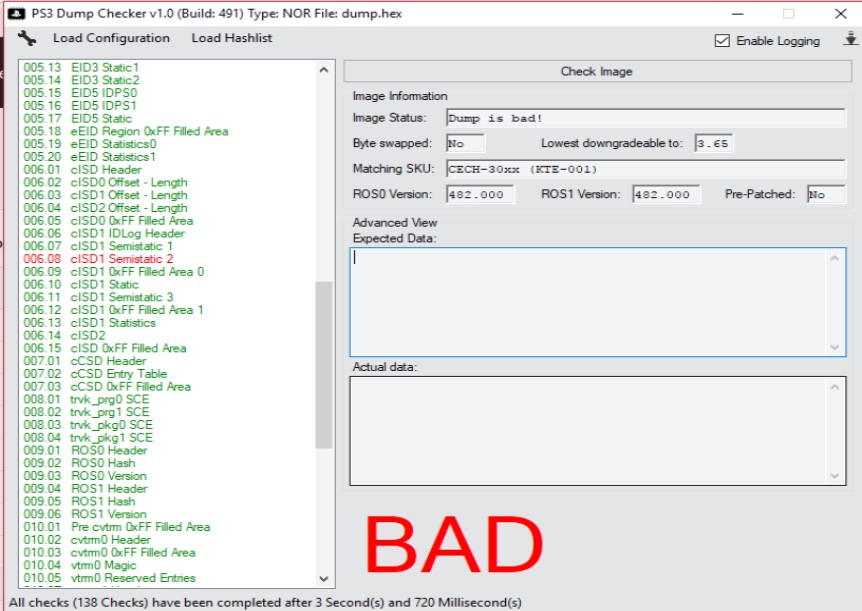The height and width of the screenshot is (611, 862).
Task: Click the Lowest downgradeable to field
Action: [713, 144]
